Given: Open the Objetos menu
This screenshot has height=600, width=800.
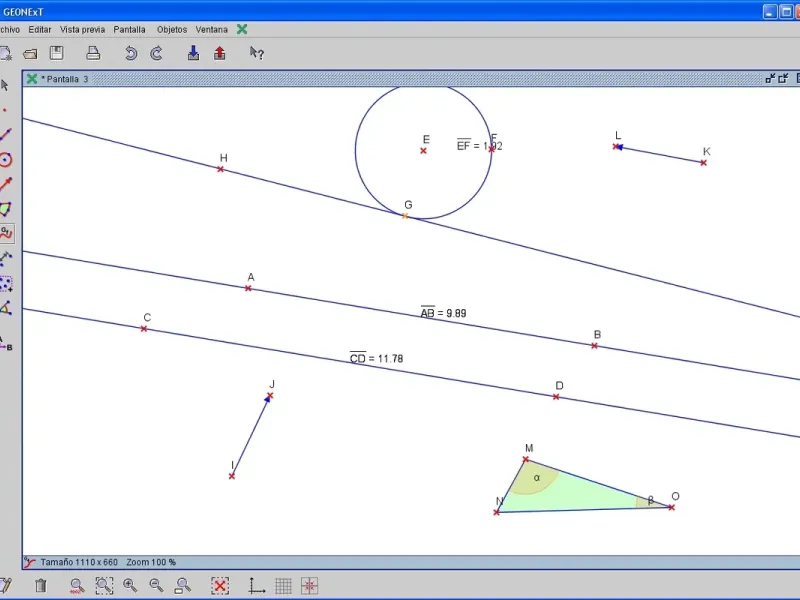Looking at the screenshot, I should 172,30.
